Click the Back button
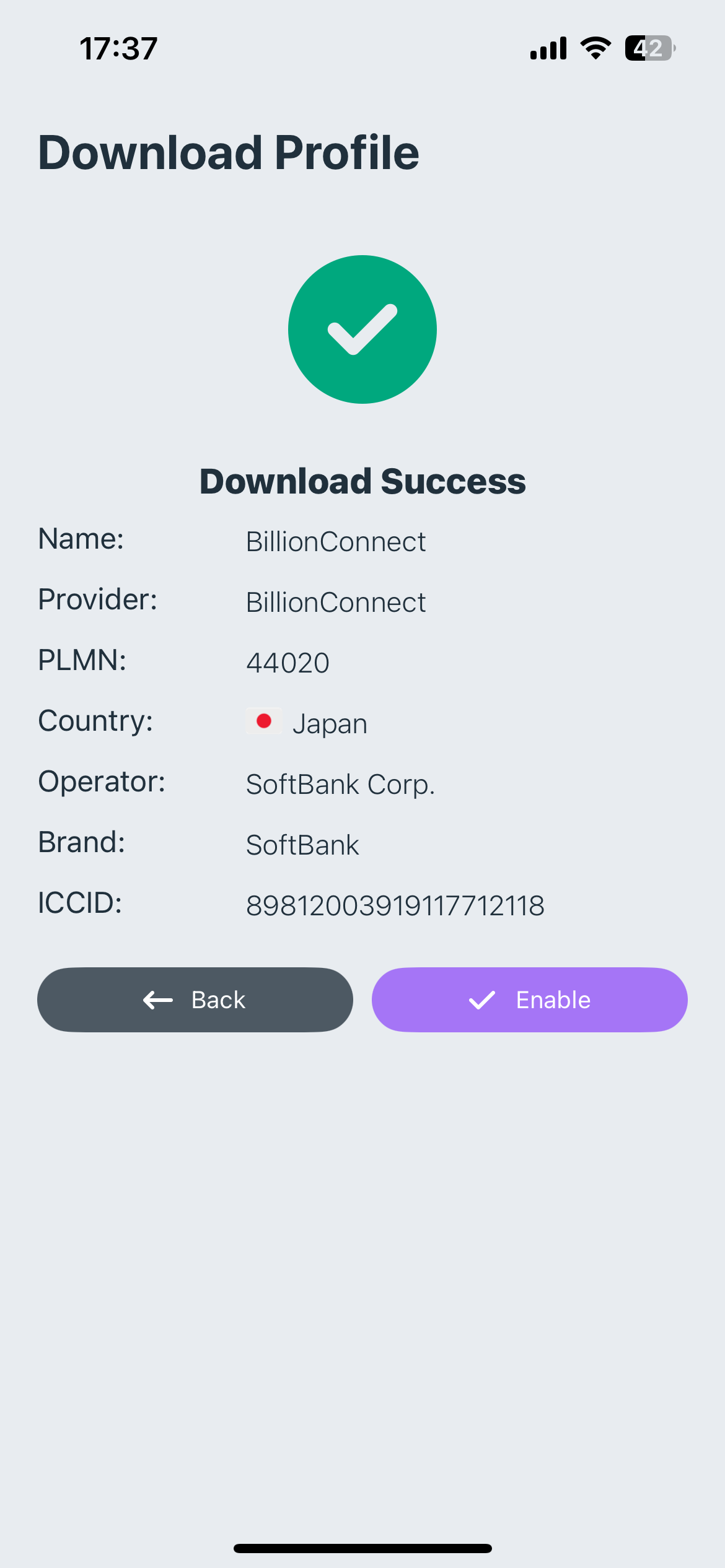The image size is (725, 1568). (x=195, y=1000)
